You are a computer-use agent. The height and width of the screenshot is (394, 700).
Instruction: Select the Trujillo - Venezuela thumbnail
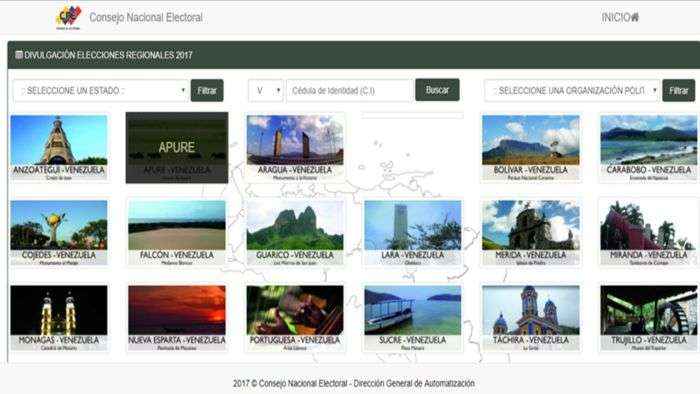[x=649, y=318]
